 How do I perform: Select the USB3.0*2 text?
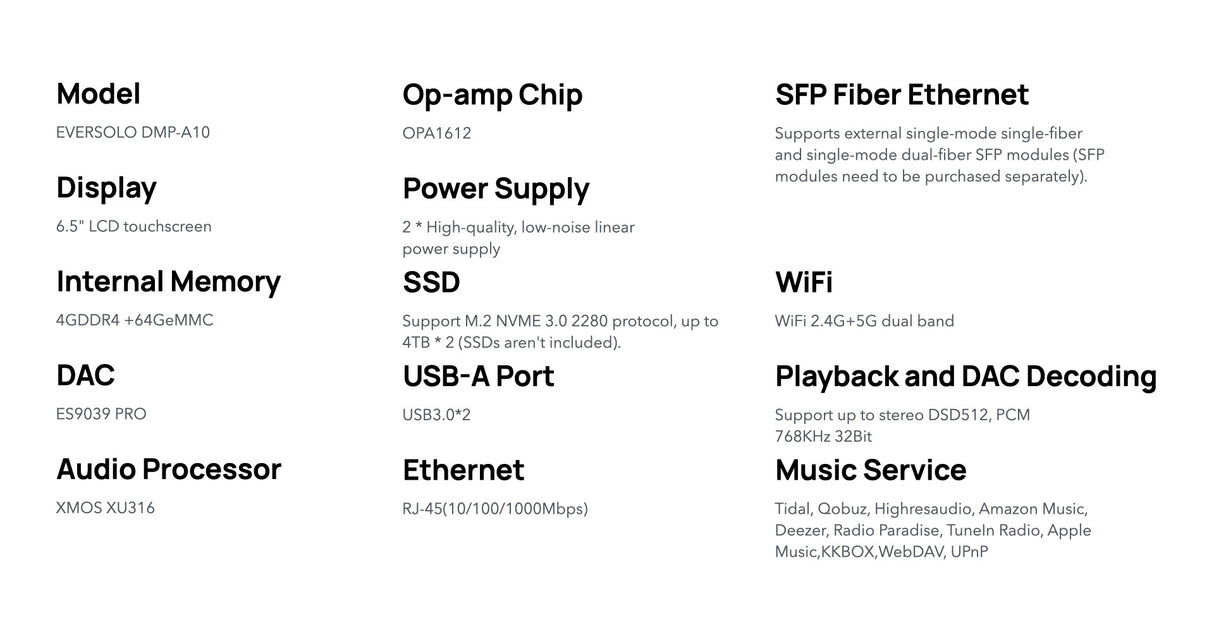(436, 414)
